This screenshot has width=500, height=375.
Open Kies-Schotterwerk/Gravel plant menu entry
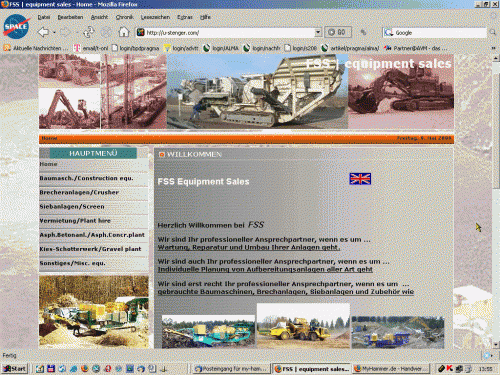[x=90, y=249]
